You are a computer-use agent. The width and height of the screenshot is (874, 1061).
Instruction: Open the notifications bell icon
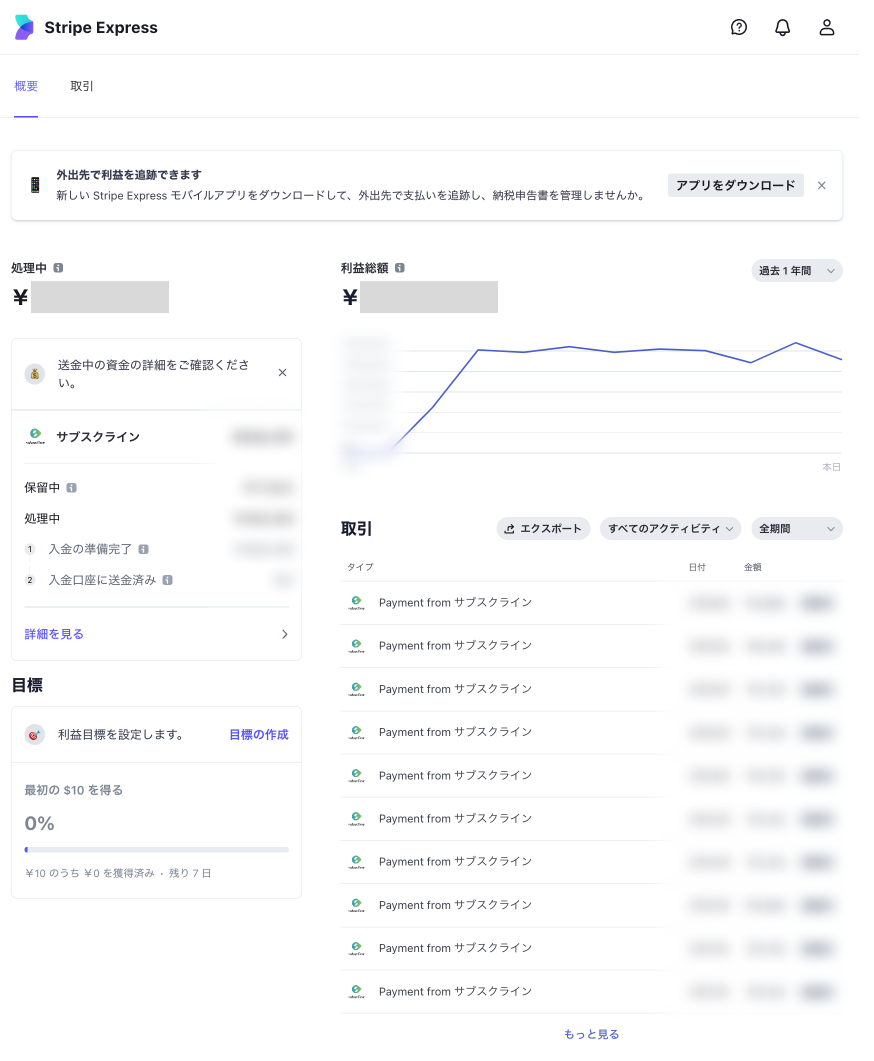point(783,28)
